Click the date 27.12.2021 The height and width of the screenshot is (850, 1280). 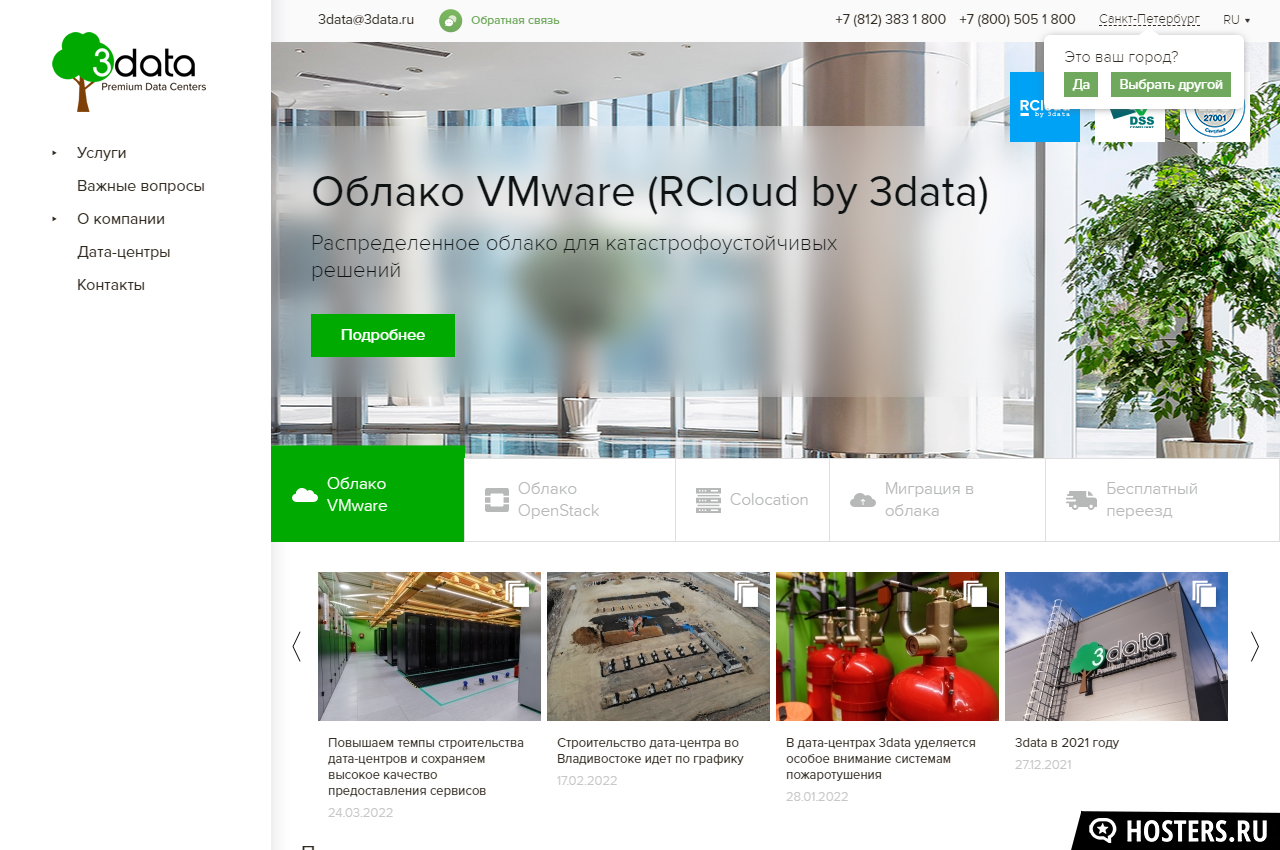(x=1043, y=765)
